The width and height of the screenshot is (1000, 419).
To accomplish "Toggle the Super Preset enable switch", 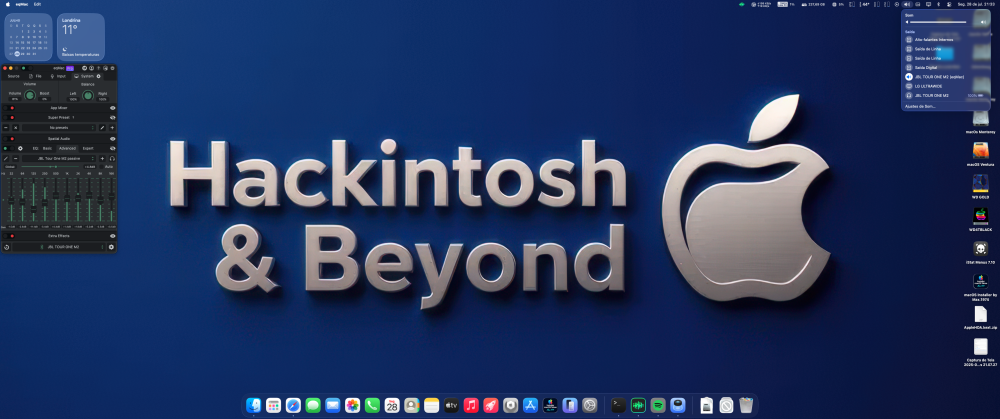I will (x=8, y=117).
